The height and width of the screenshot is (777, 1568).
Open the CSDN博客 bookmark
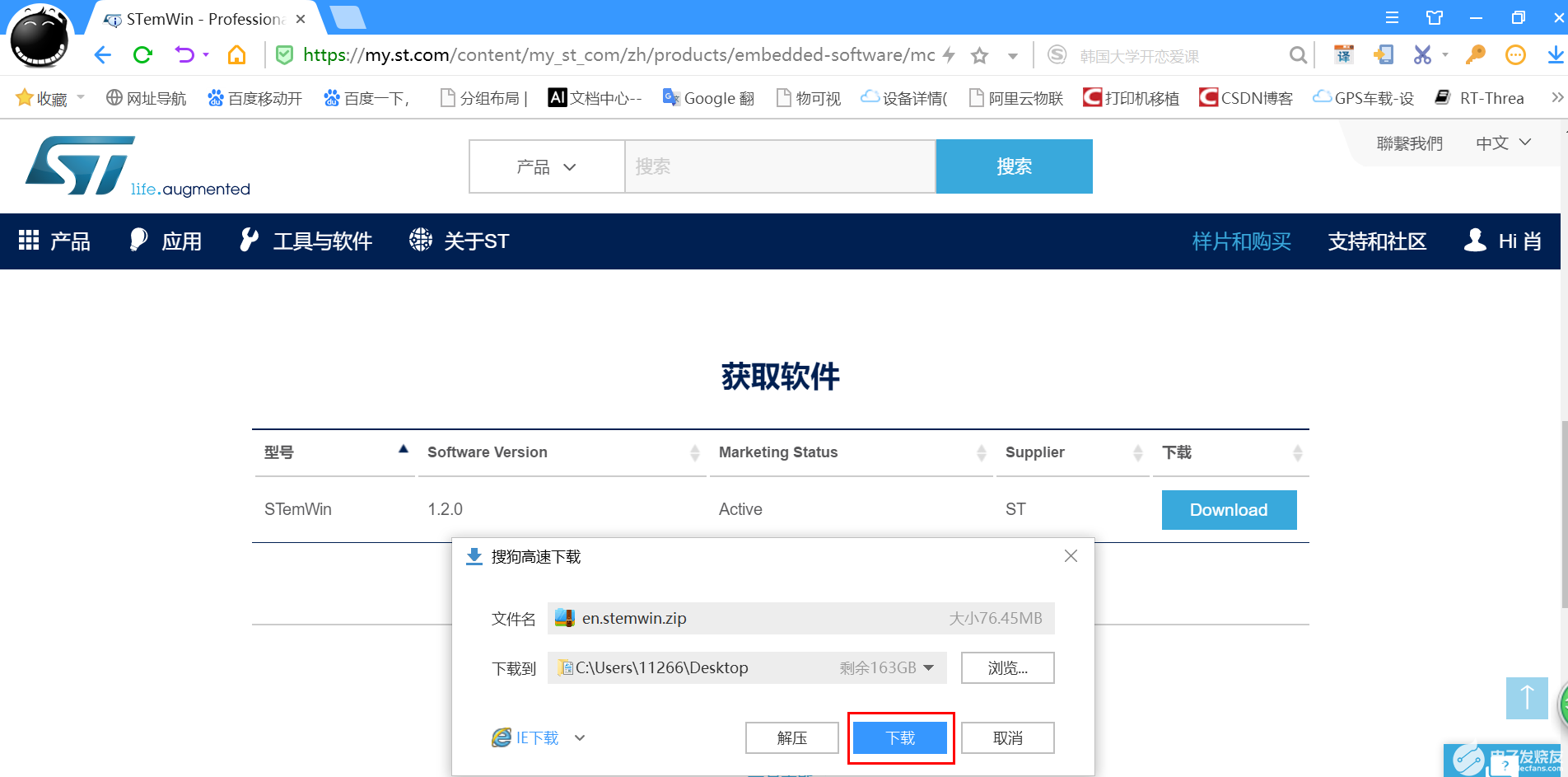coord(1246,98)
